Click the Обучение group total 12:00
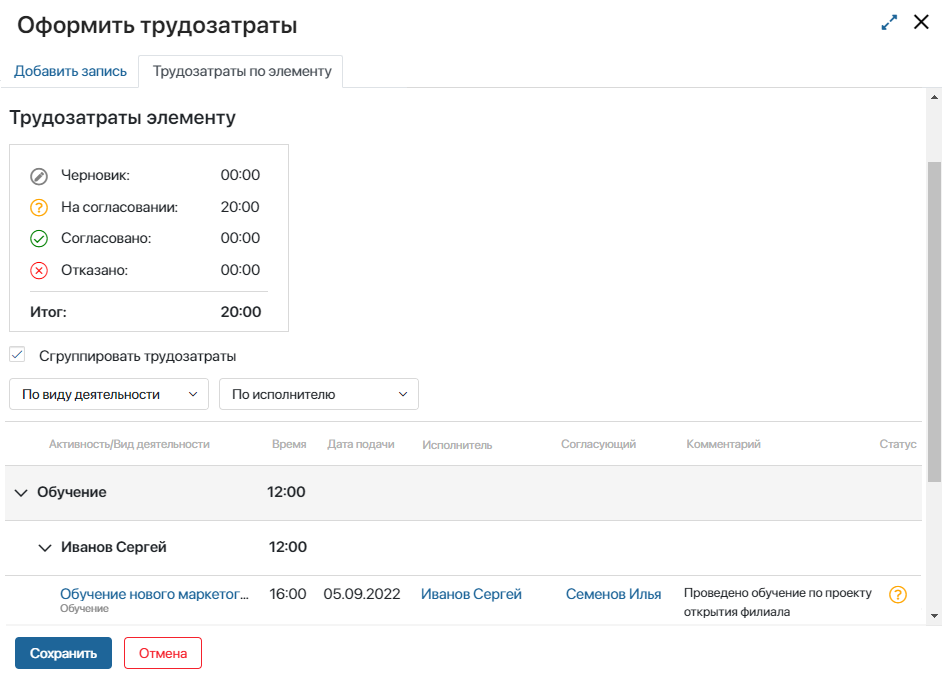 click(286, 492)
